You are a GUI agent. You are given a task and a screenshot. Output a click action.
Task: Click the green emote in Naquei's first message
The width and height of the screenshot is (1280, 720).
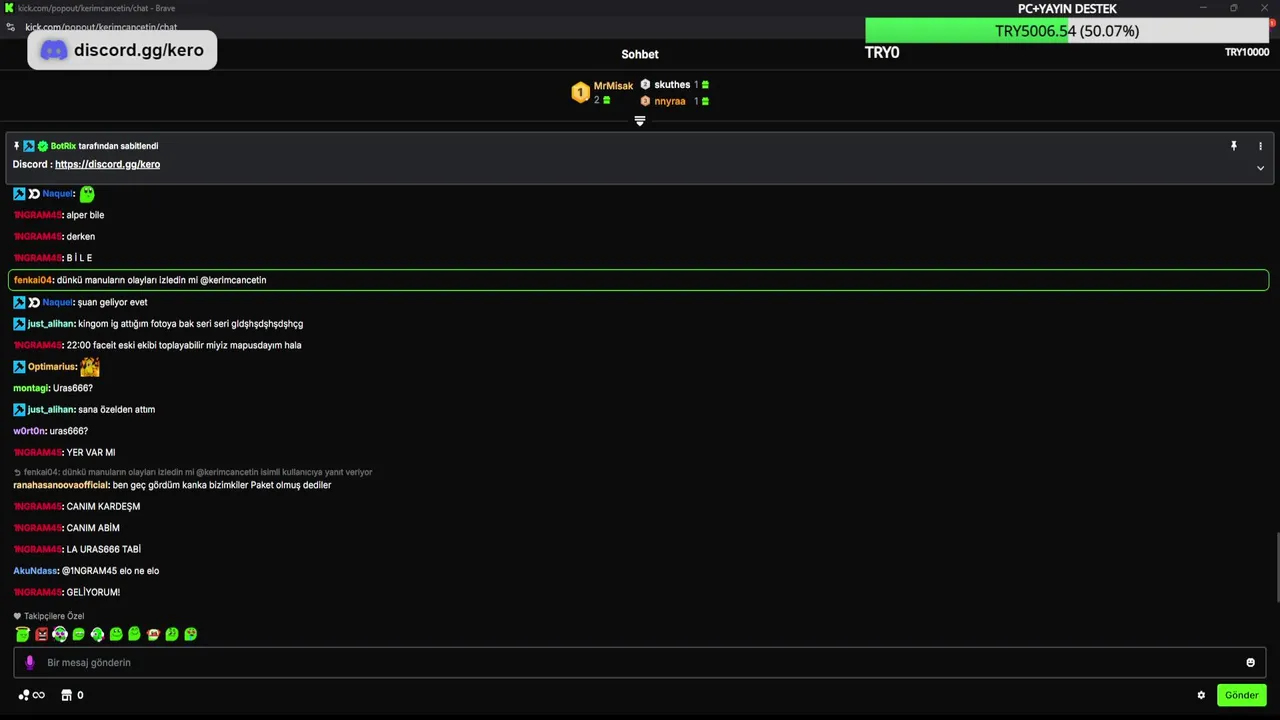click(87, 194)
